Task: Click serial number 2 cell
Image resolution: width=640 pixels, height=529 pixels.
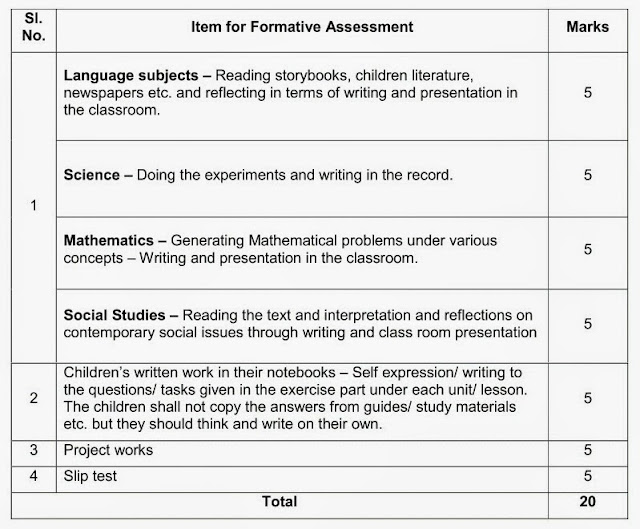Action: tap(33, 398)
